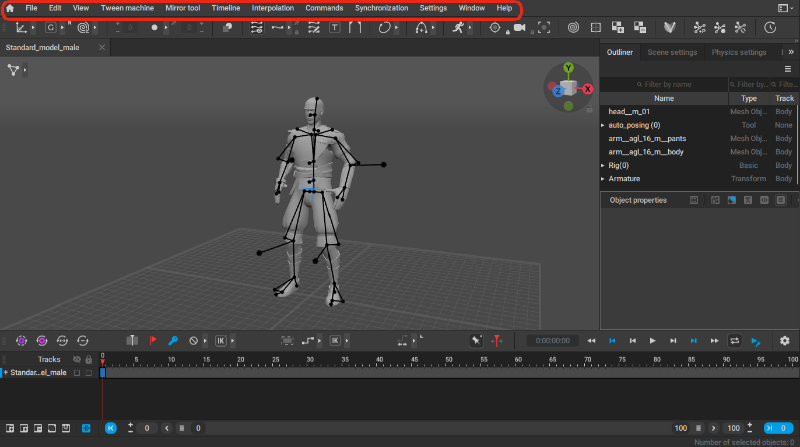
Task: Toggle lock column icon in Tracks header
Action: (x=88, y=359)
